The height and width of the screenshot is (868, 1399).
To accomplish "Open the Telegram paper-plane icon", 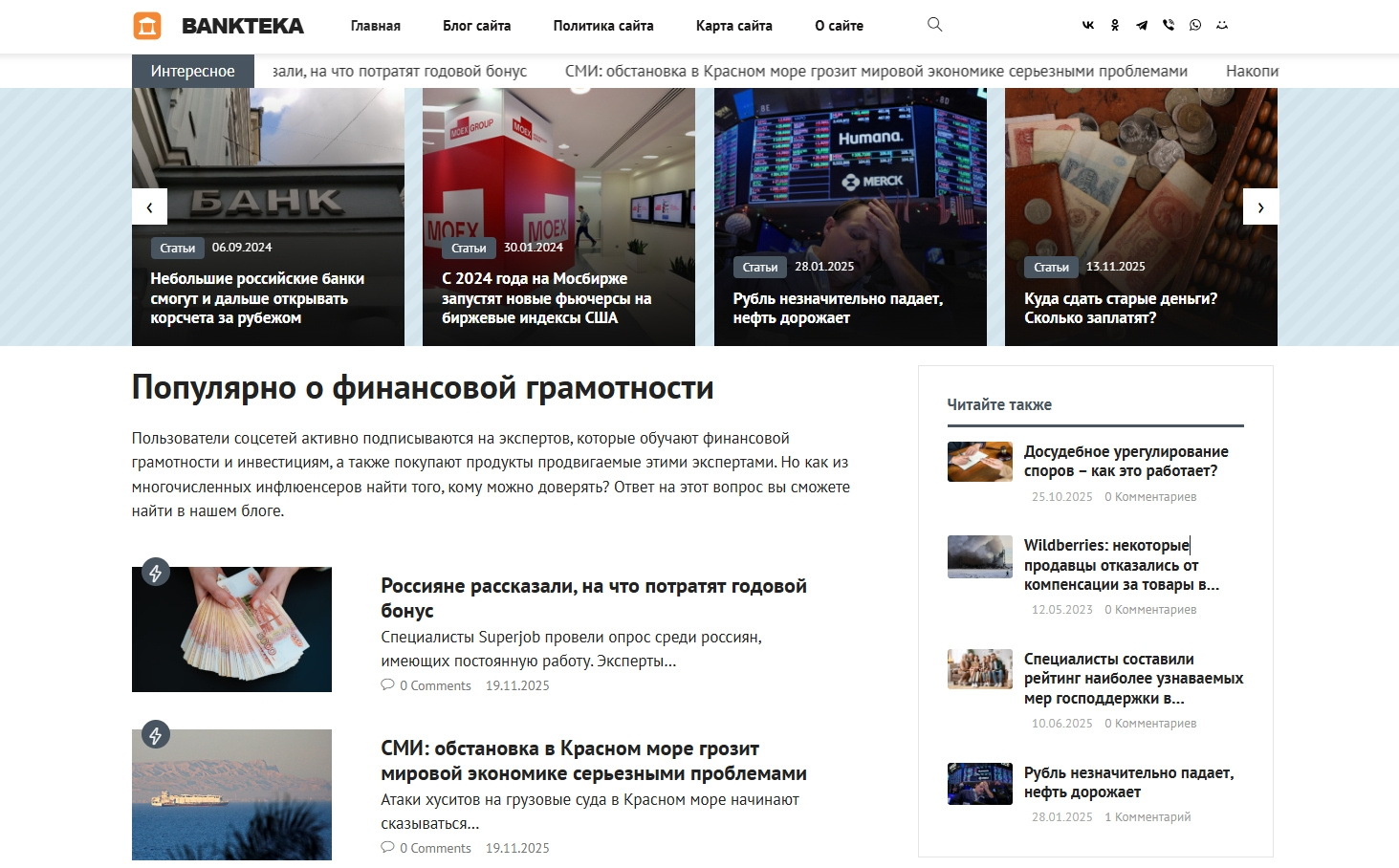I will [x=1142, y=26].
